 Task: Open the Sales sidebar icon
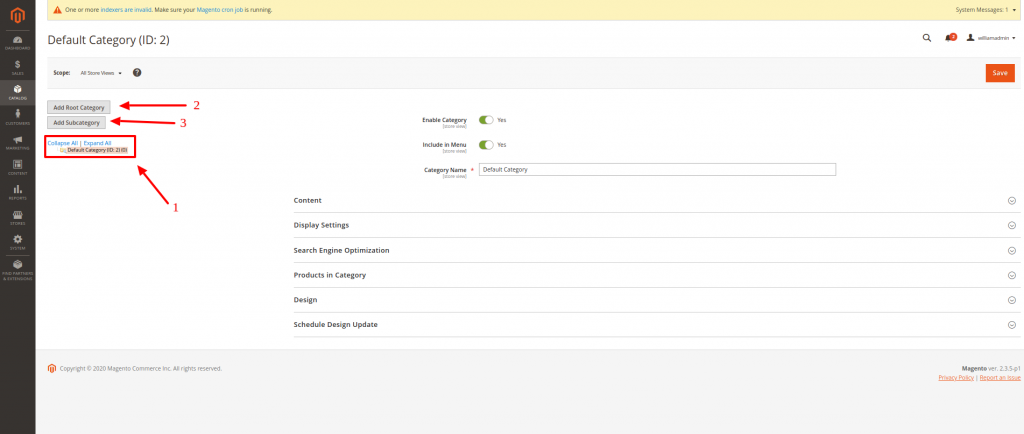[x=17, y=67]
